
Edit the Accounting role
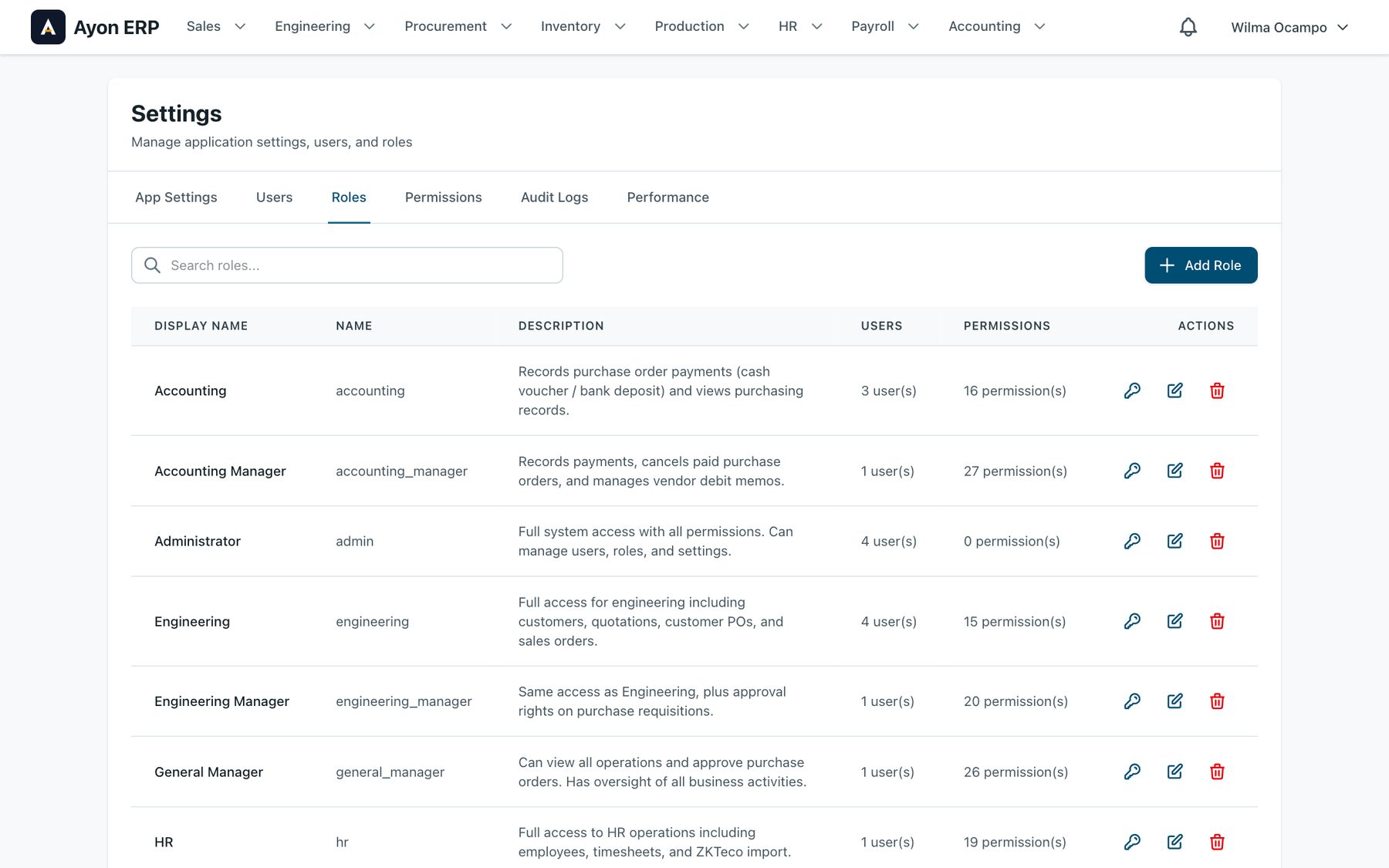tap(1174, 390)
